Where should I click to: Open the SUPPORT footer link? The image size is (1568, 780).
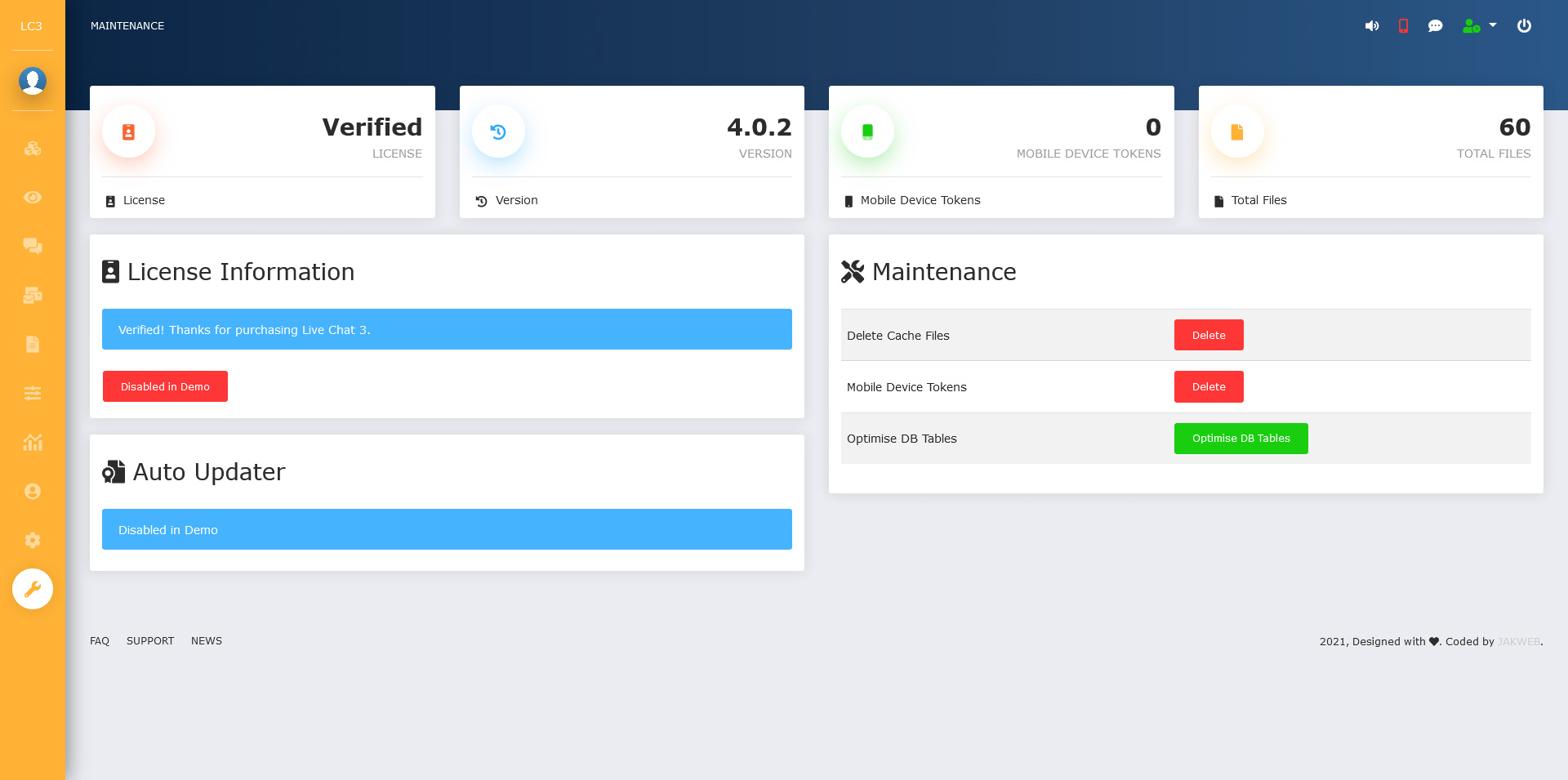[x=150, y=641]
